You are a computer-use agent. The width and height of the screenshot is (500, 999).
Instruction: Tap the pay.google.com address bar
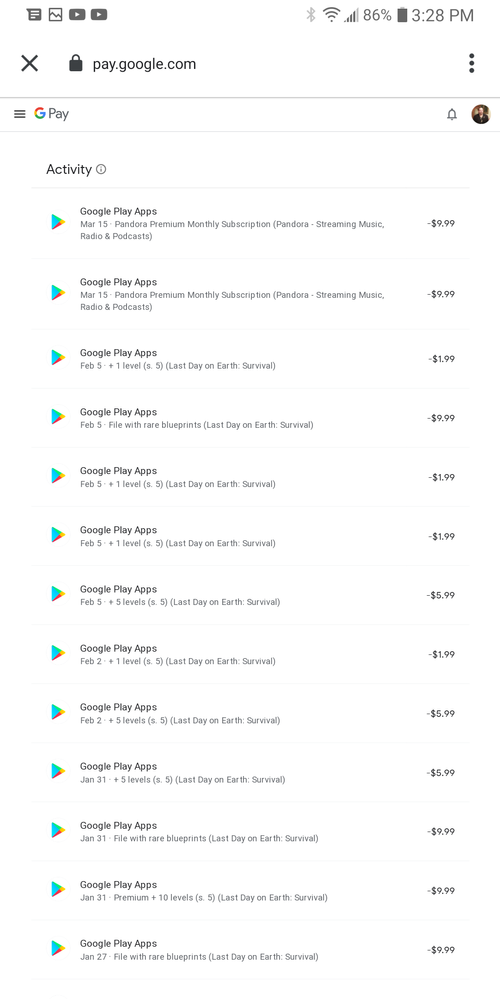pyautogui.click(x=145, y=64)
